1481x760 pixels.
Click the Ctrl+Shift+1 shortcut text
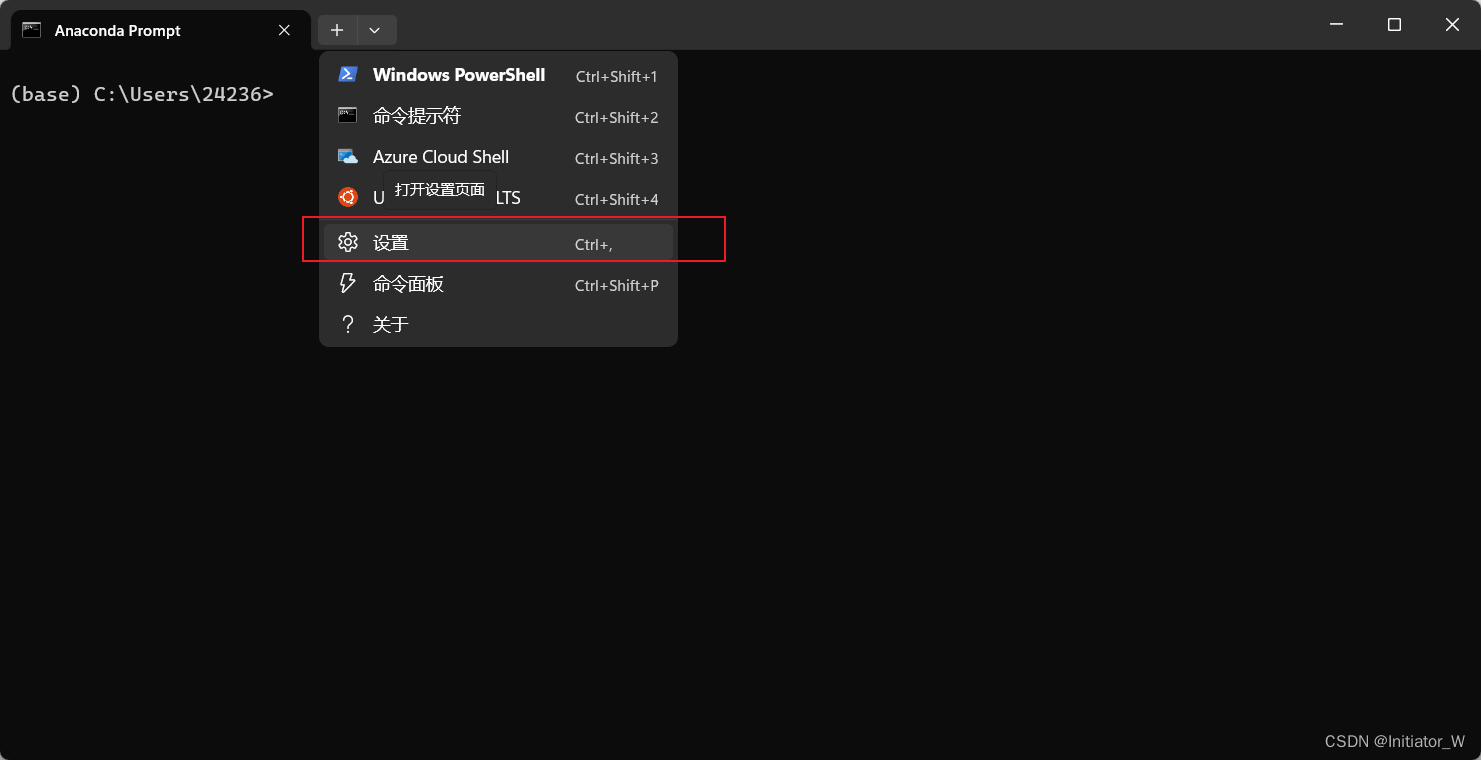pos(616,76)
